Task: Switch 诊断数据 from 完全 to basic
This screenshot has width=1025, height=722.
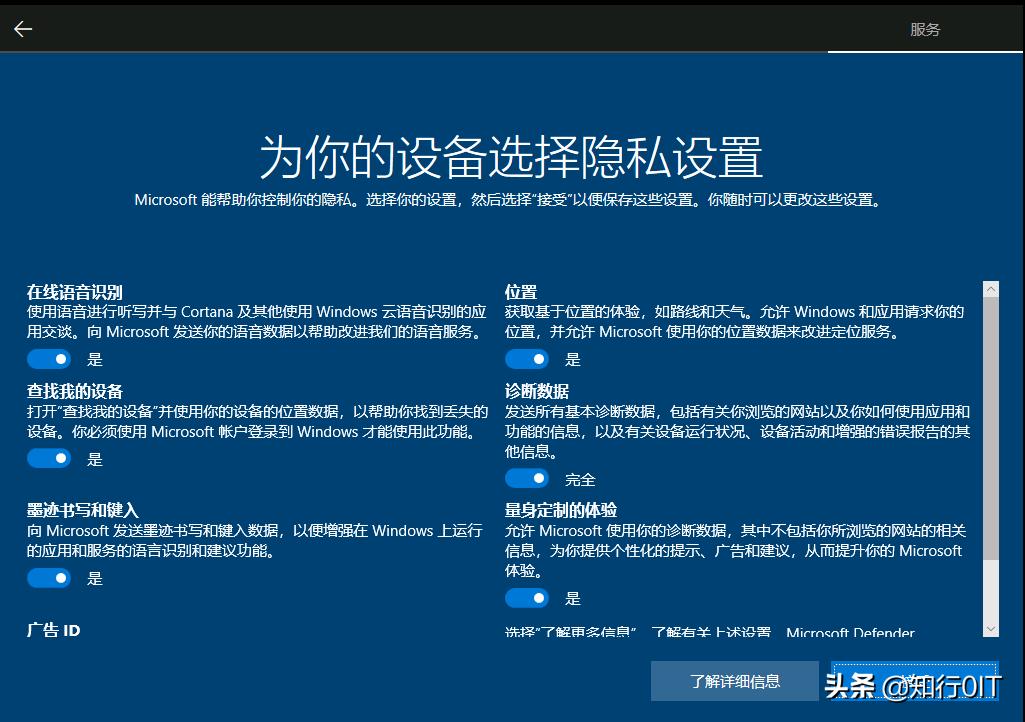Action: click(527, 478)
